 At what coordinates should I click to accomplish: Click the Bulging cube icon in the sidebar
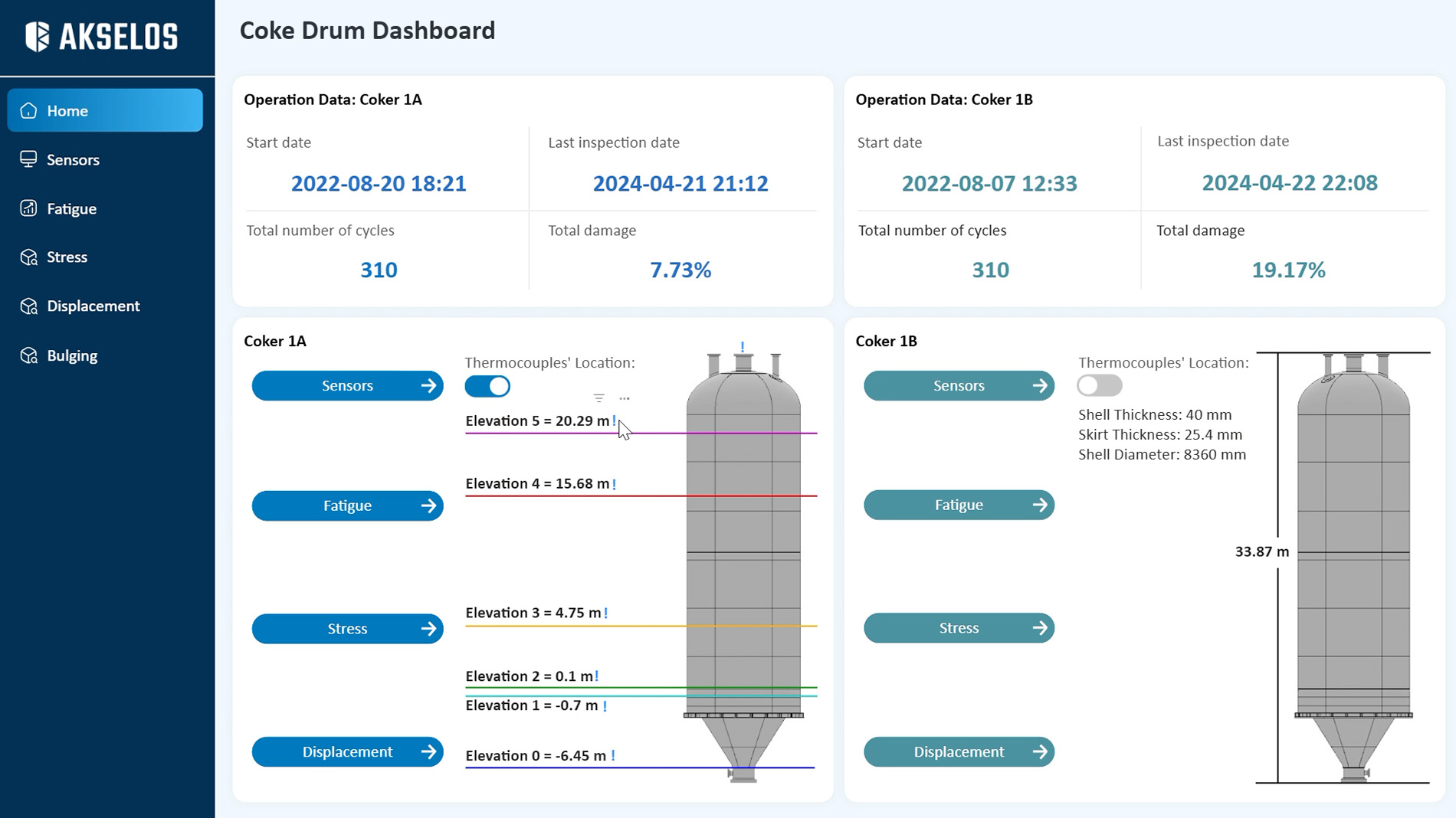pyautogui.click(x=28, y=355)
